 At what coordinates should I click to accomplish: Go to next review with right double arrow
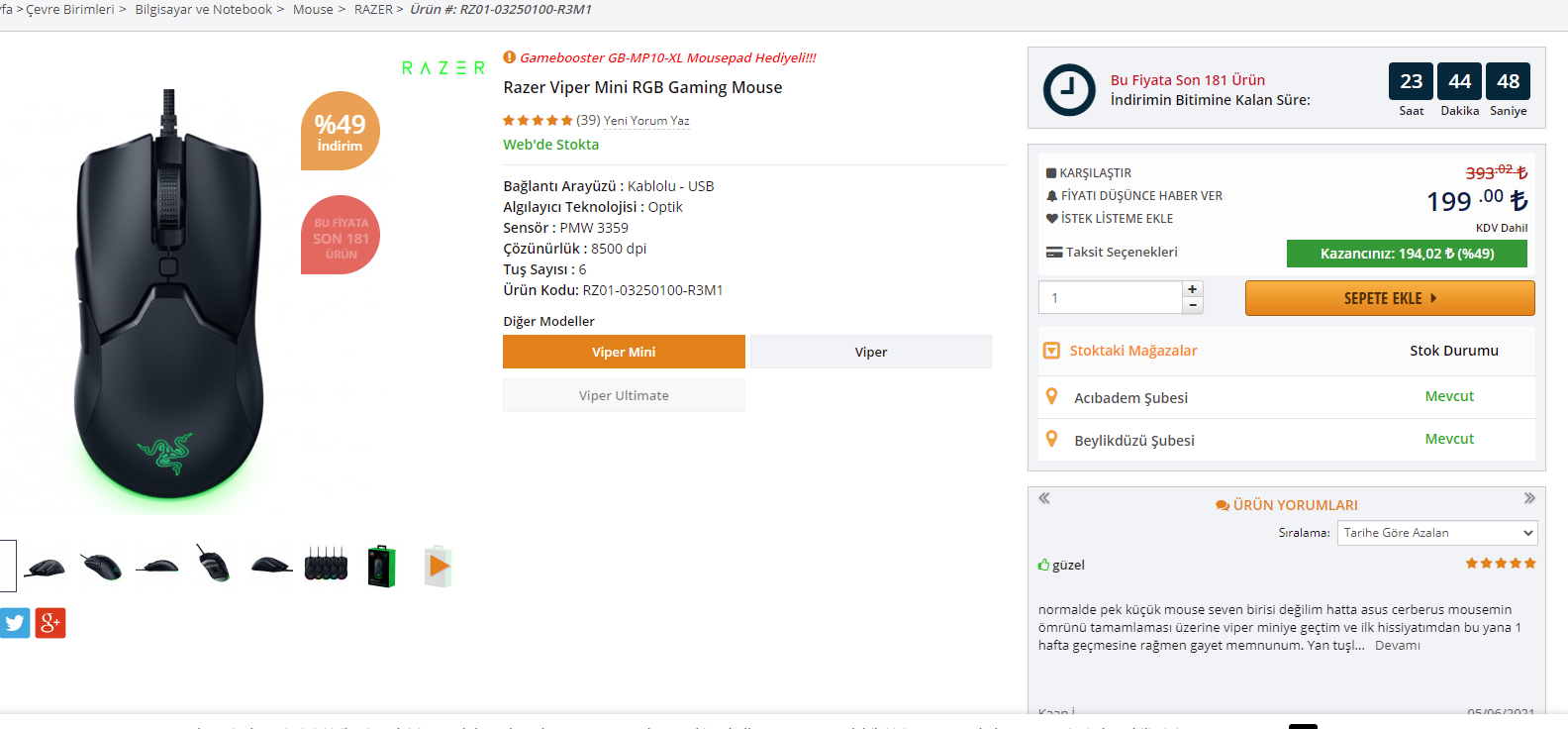pos(1529,498)
